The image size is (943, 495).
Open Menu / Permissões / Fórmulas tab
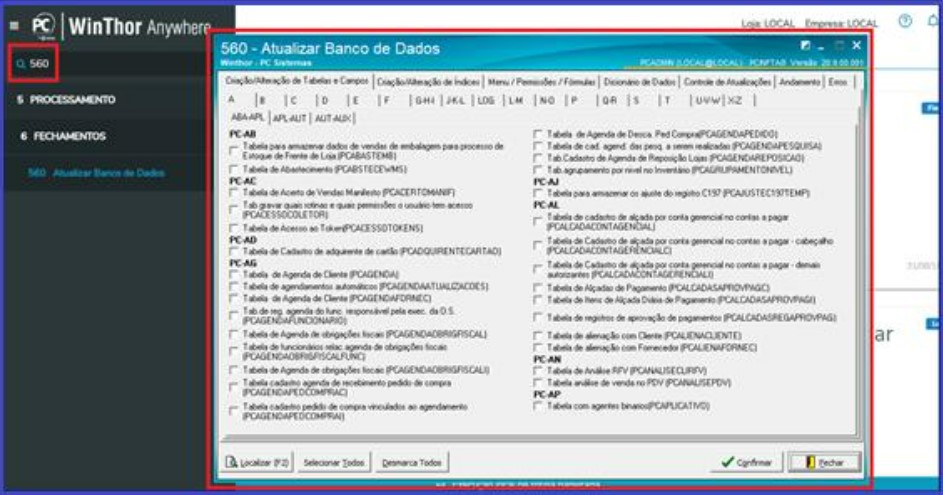[541, 82]
